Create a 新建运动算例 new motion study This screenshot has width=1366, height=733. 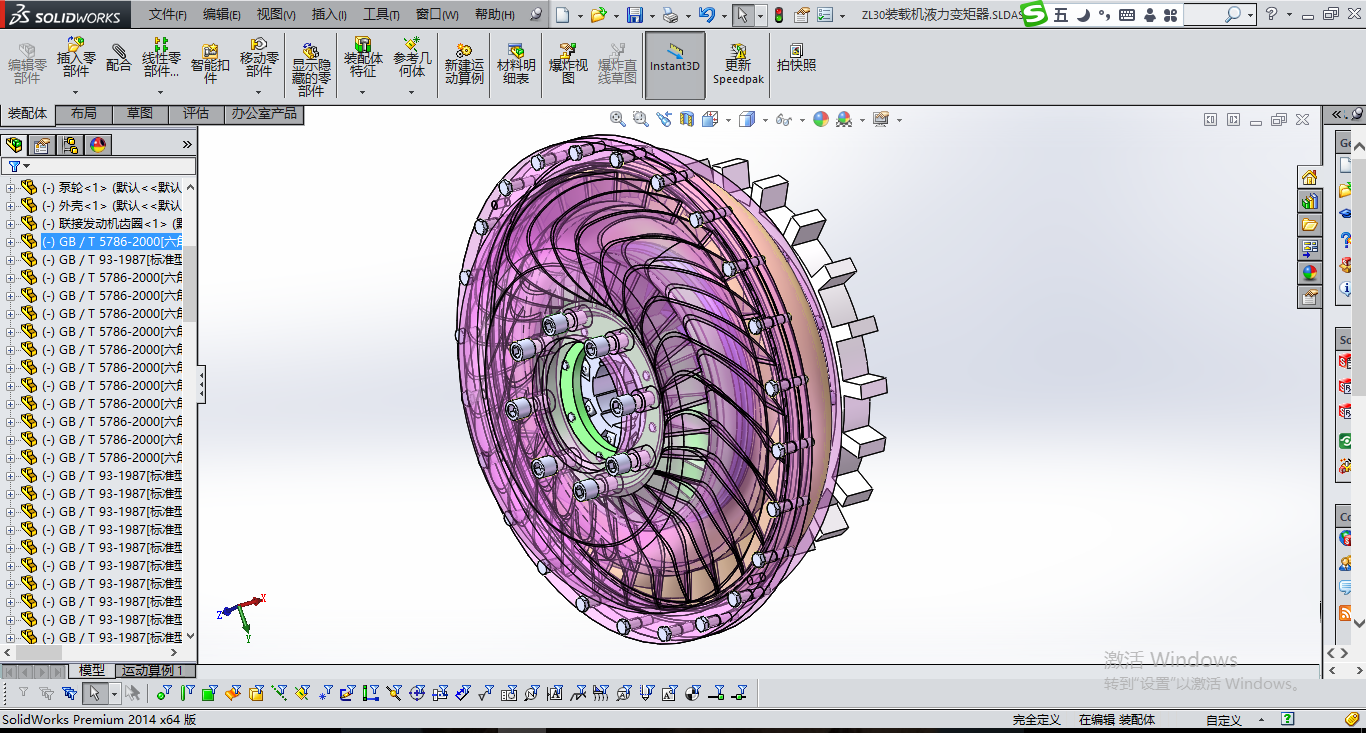(464, 63)
